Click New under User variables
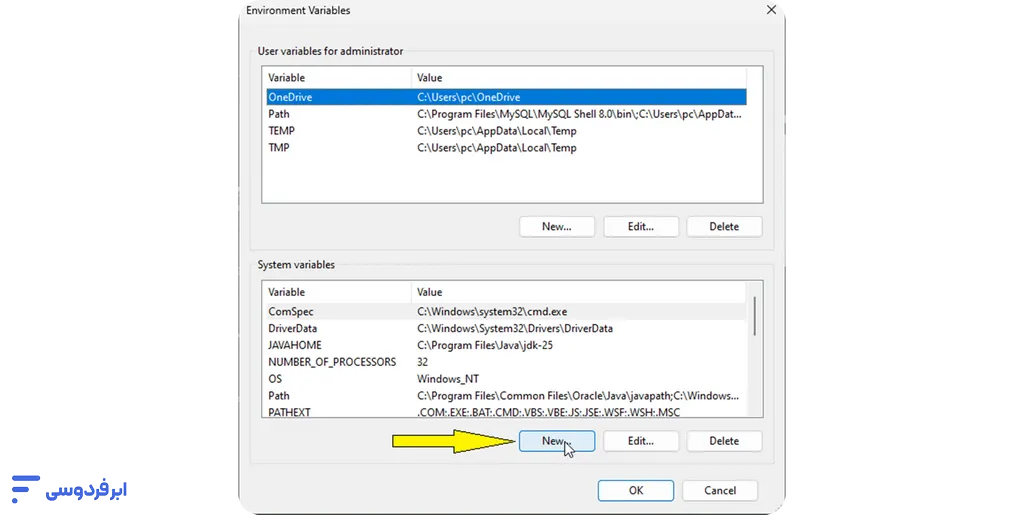This screenshot has width=1024, height=515. (x=556, y=226)
